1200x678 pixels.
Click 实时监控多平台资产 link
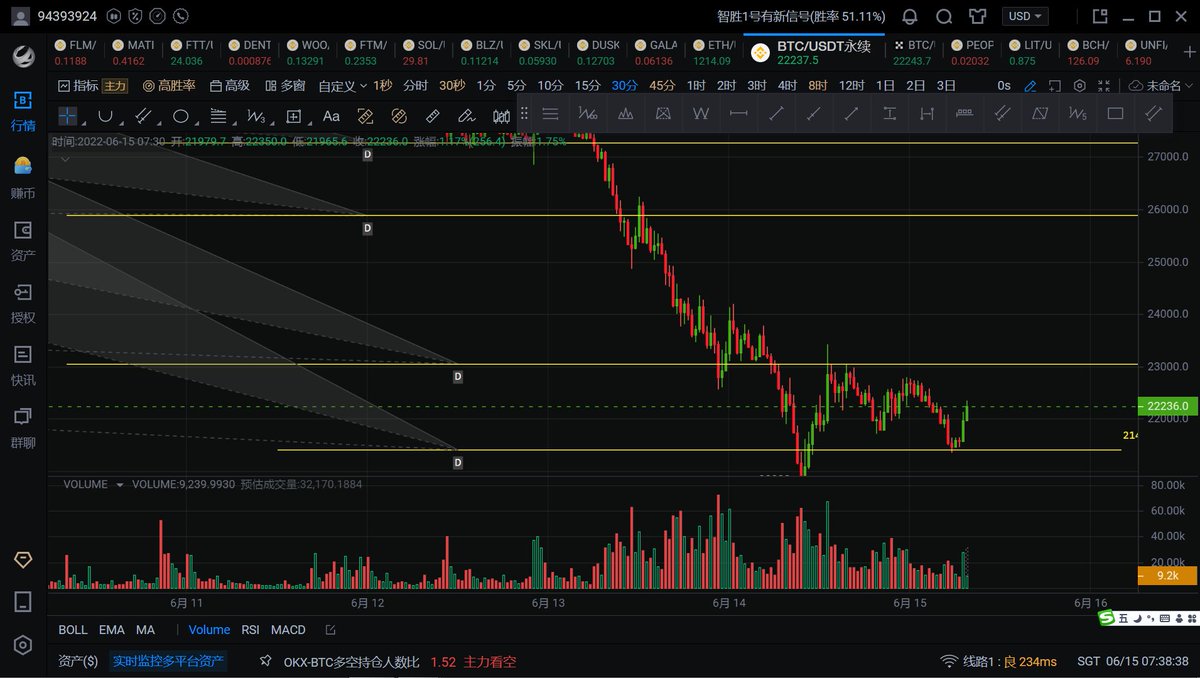pos(168,661)
